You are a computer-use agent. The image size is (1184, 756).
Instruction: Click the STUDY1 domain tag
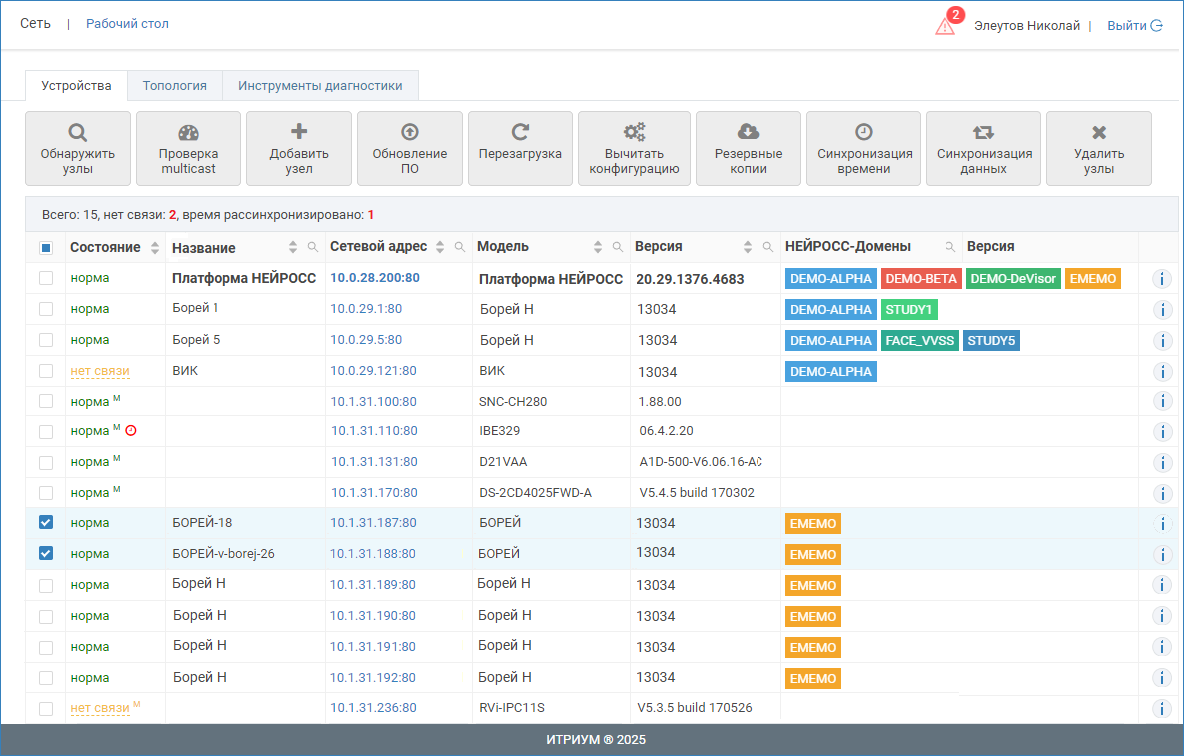[908, 310]
